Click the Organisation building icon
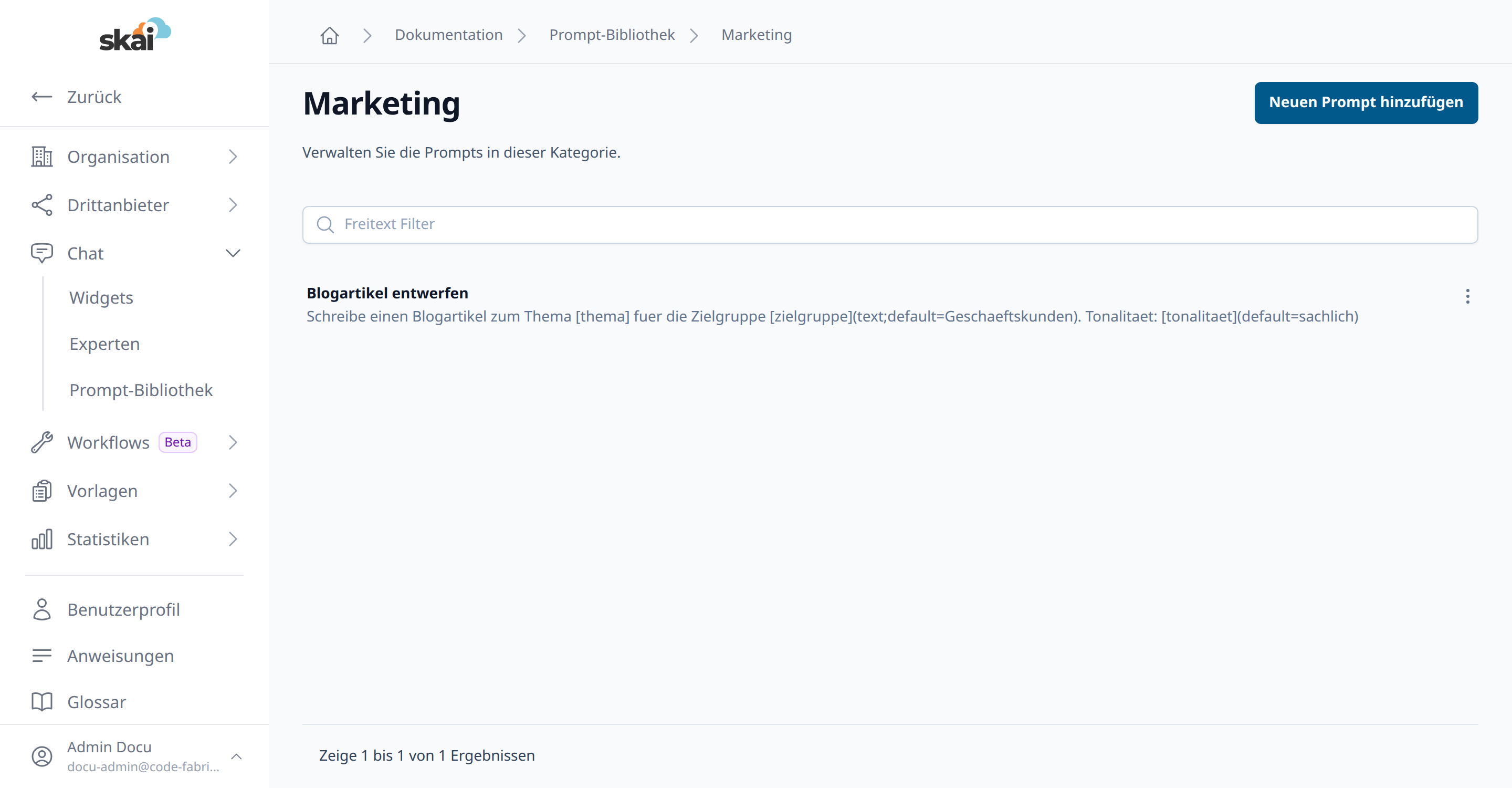This screenshot has height=788, width=1512. (x=41, y=157)
